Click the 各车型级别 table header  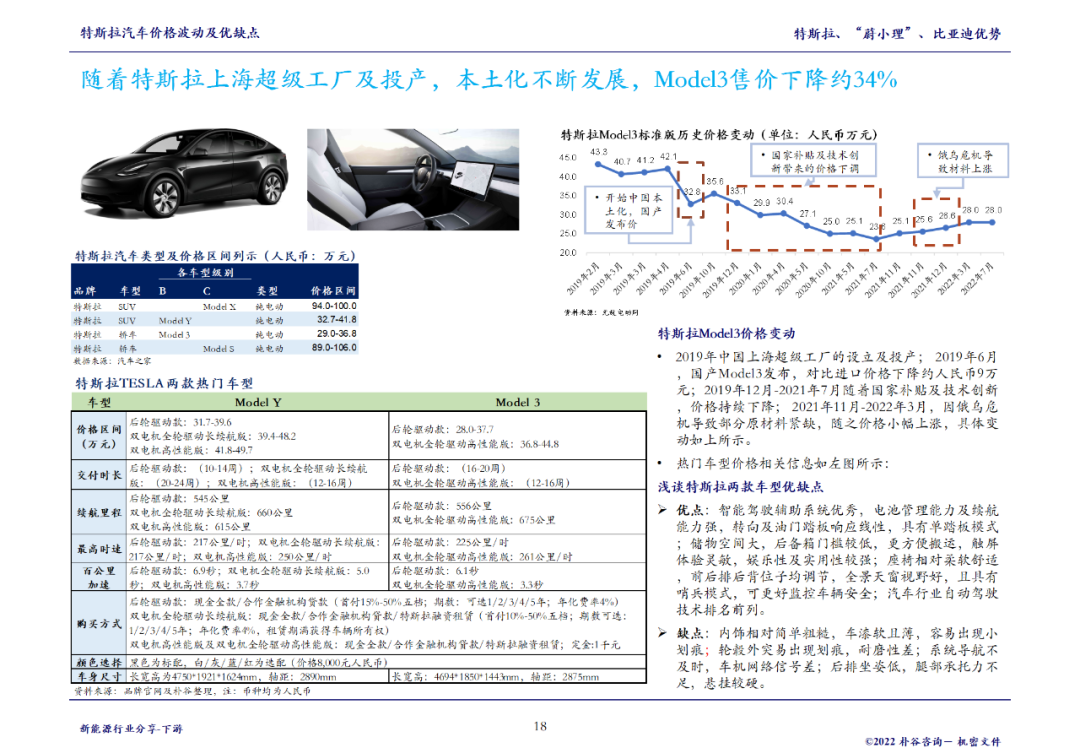205,273
